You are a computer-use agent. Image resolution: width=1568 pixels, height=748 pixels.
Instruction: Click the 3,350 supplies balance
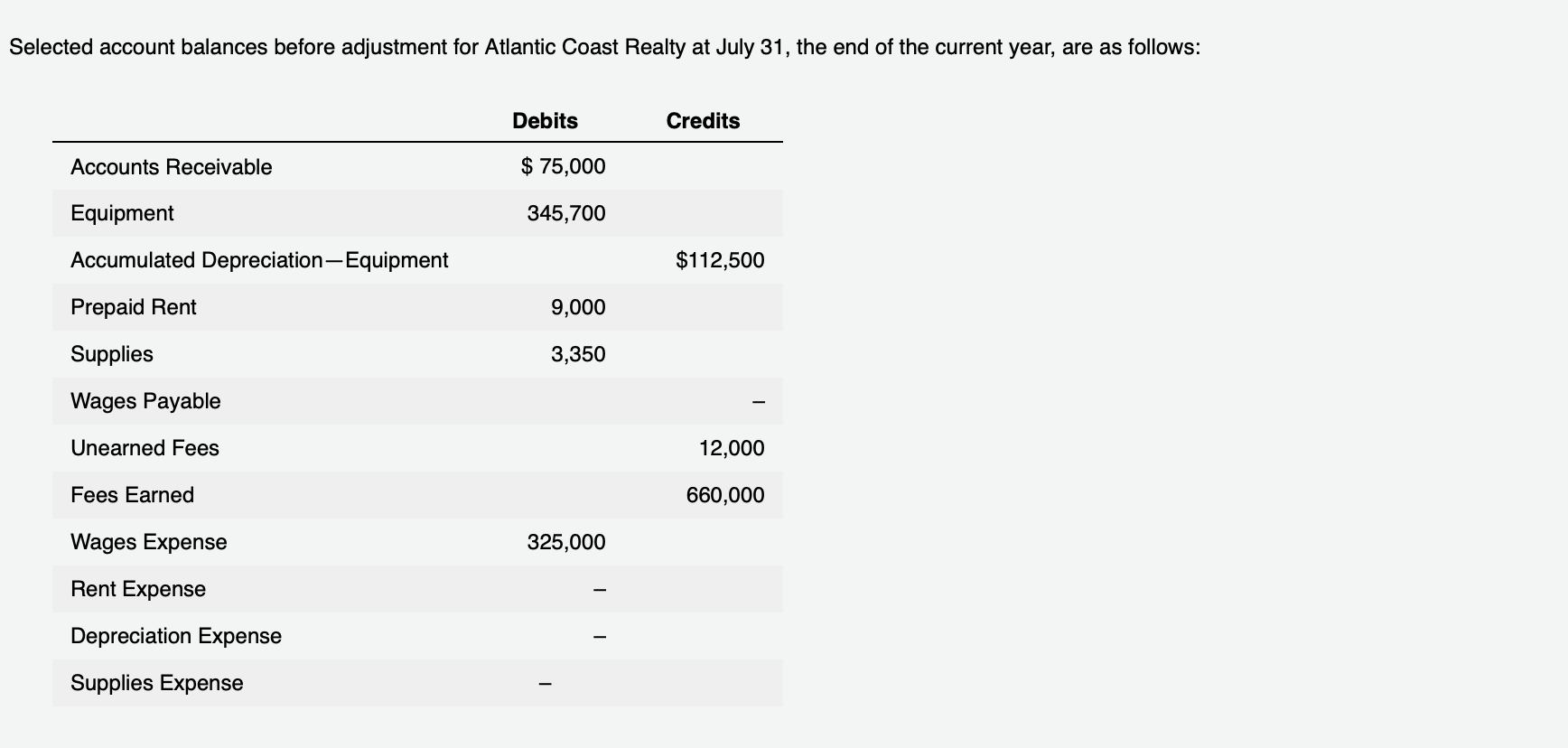(578, 355)
